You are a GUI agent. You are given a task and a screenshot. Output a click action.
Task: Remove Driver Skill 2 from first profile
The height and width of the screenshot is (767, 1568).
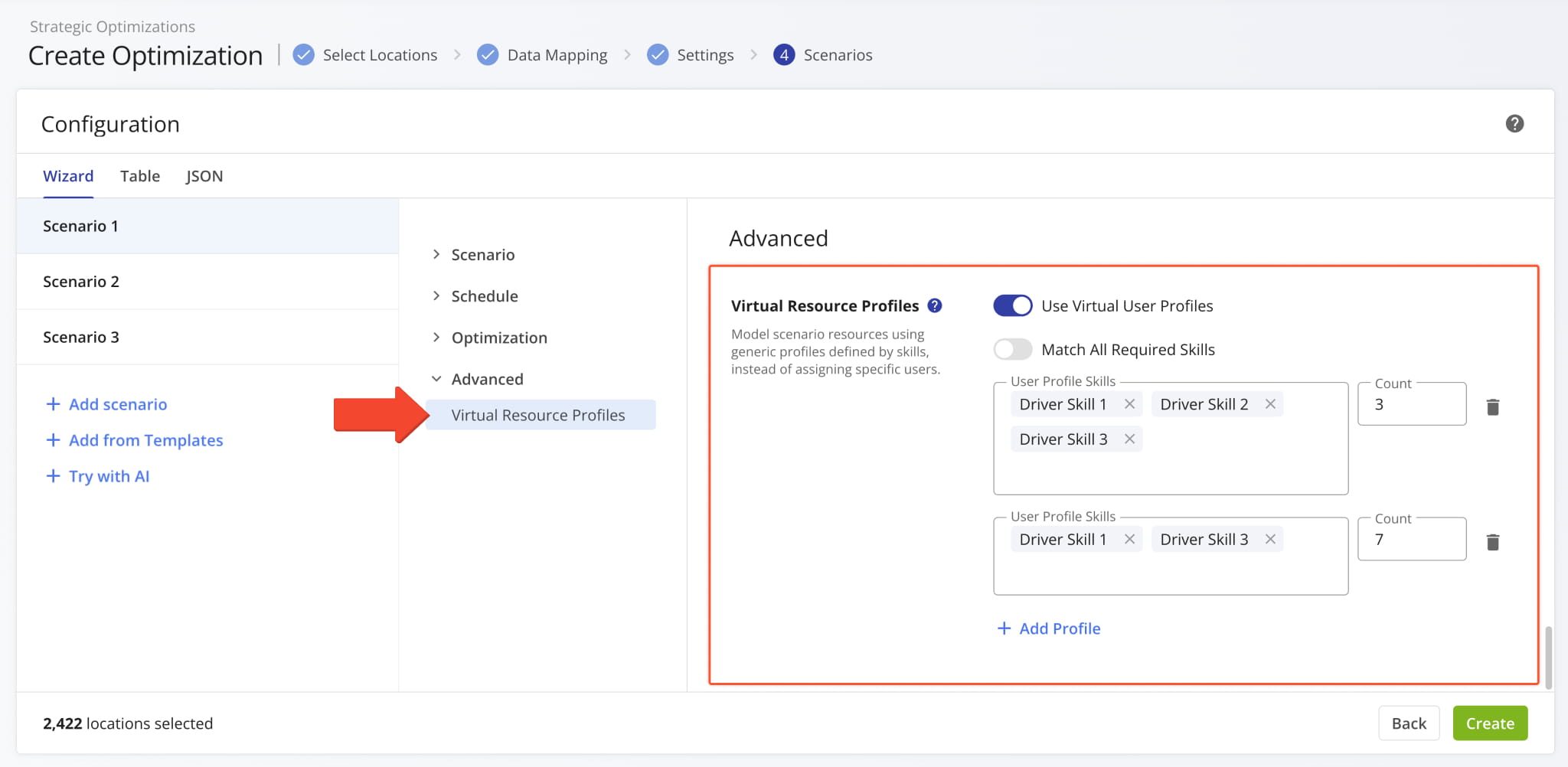pos(1269,403)
